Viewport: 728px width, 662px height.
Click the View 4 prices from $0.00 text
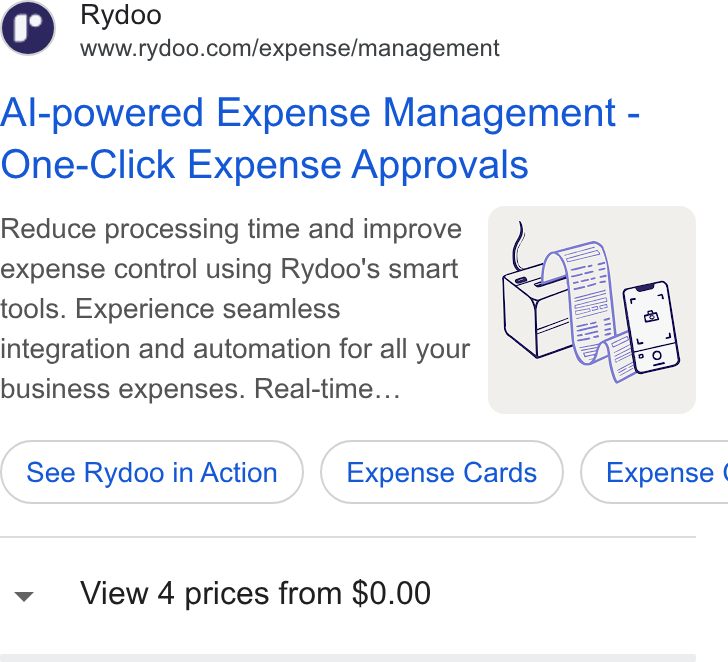[255, 593]
